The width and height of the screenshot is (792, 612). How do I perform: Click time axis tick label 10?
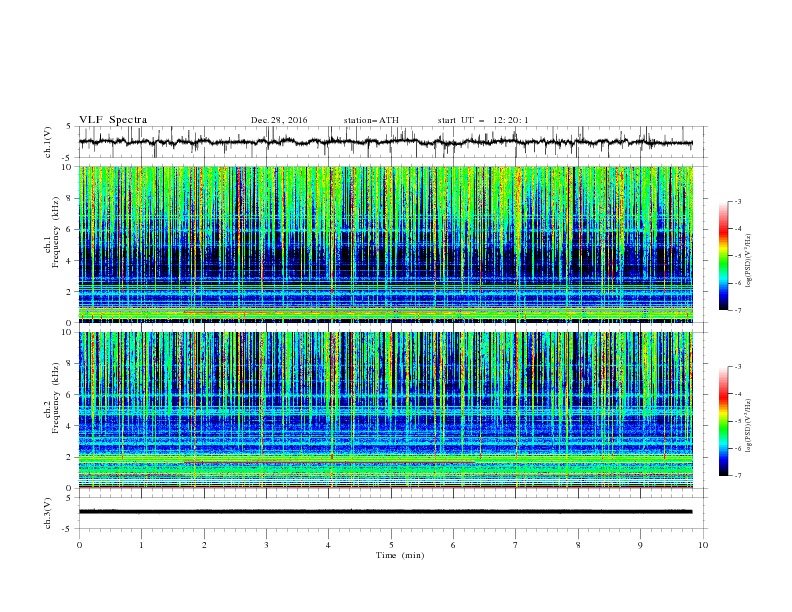[703, 545]
